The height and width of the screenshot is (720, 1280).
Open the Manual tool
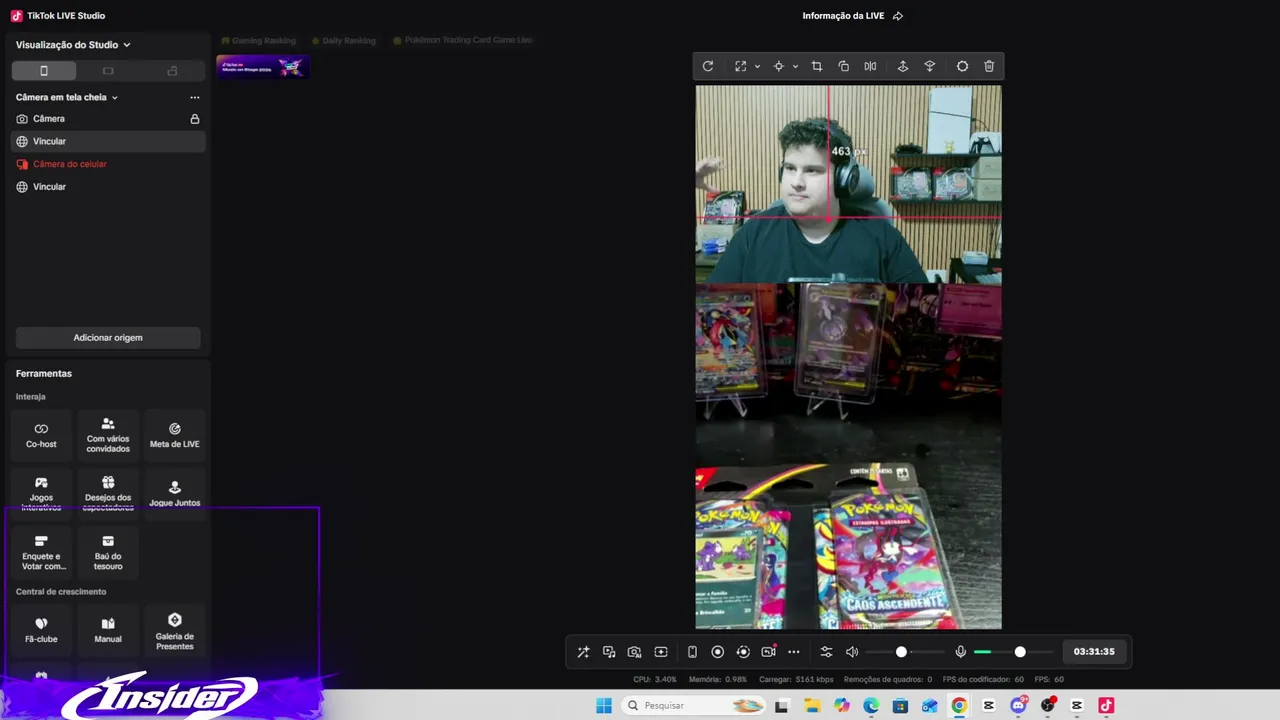pyautogui.click(x=108, y=630)
